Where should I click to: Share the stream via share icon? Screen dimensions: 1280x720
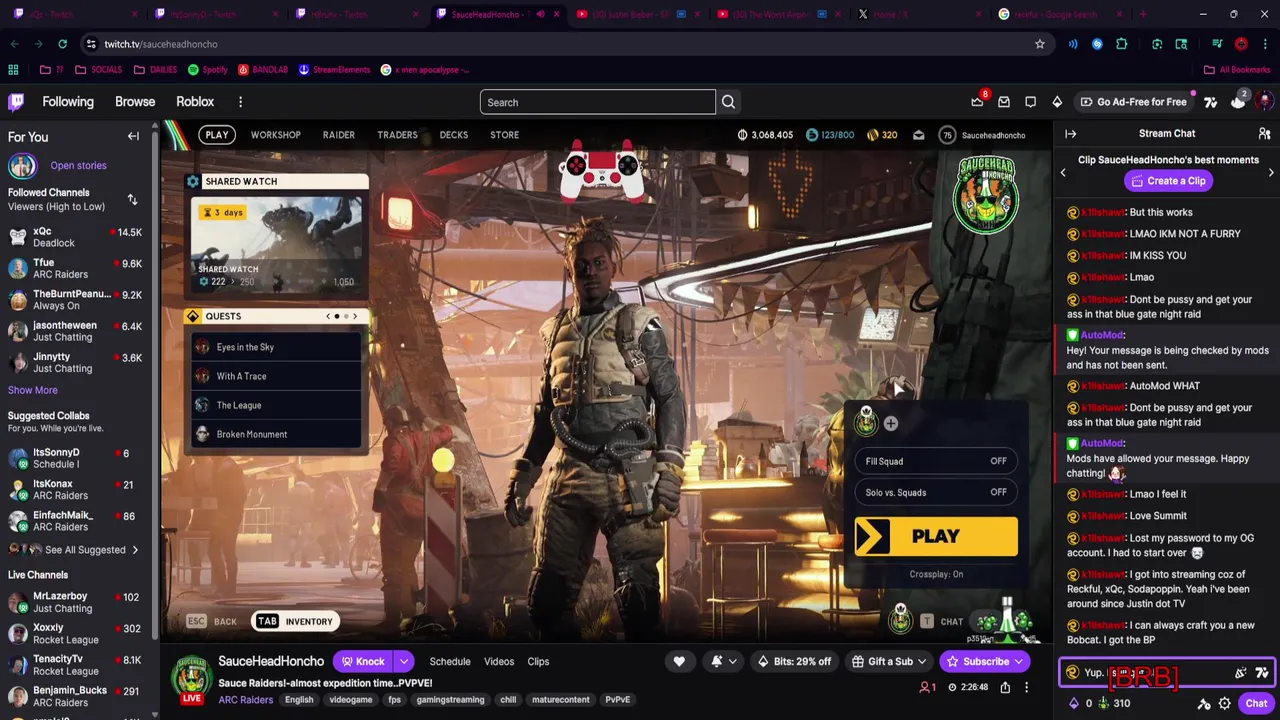click(1005, 687)
